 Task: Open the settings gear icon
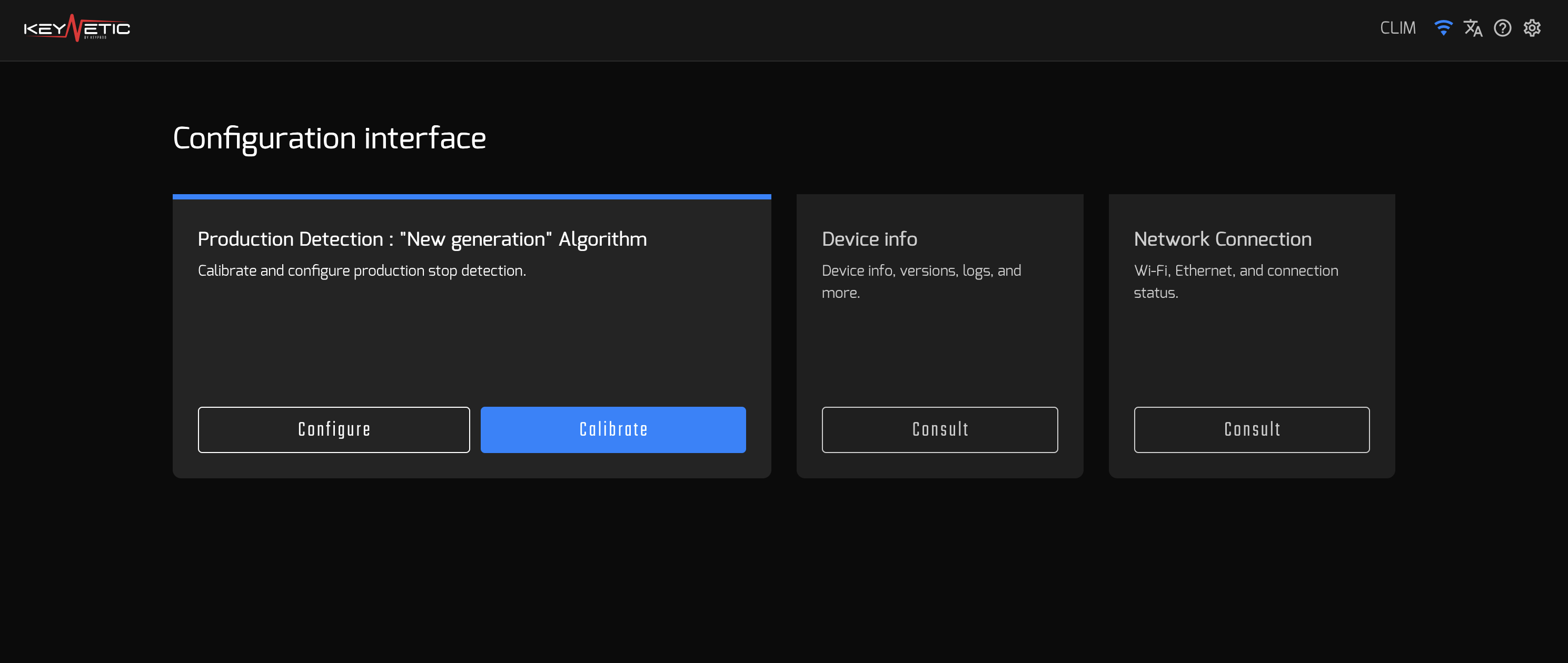1532,28
